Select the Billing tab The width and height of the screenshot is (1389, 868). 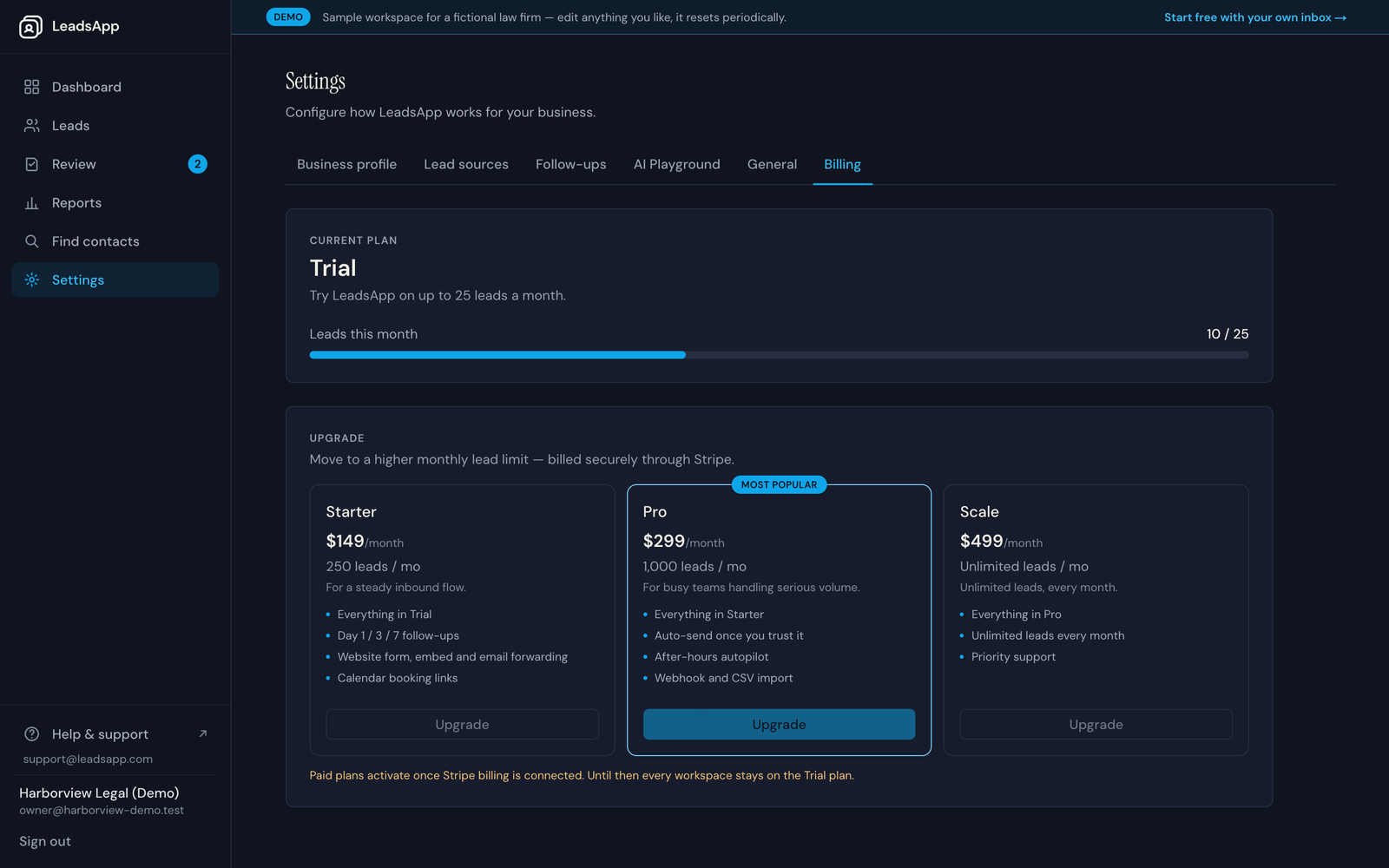(x=842, y=164)
